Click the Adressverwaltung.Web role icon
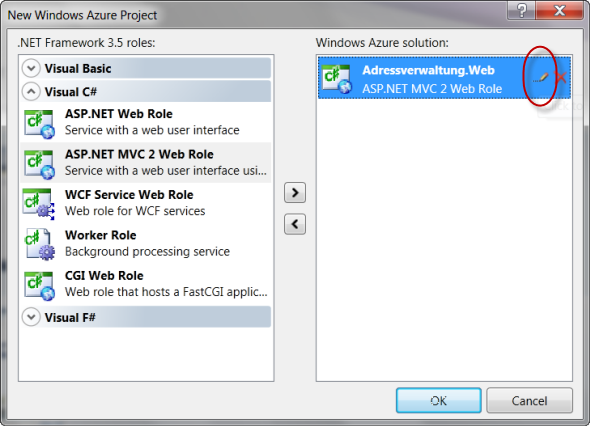 pos(337,78)
